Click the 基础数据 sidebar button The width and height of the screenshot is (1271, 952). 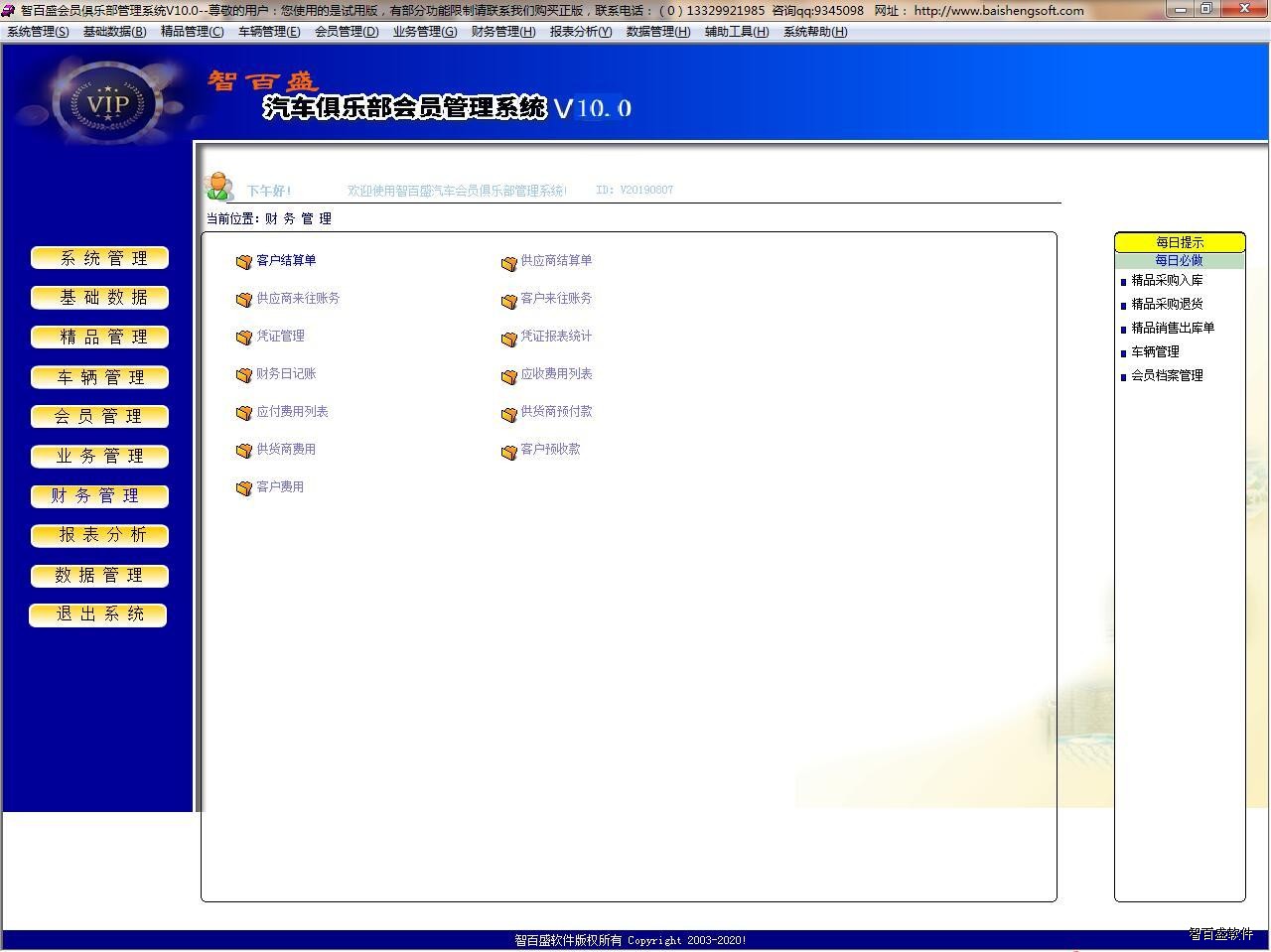pos(100,298)
